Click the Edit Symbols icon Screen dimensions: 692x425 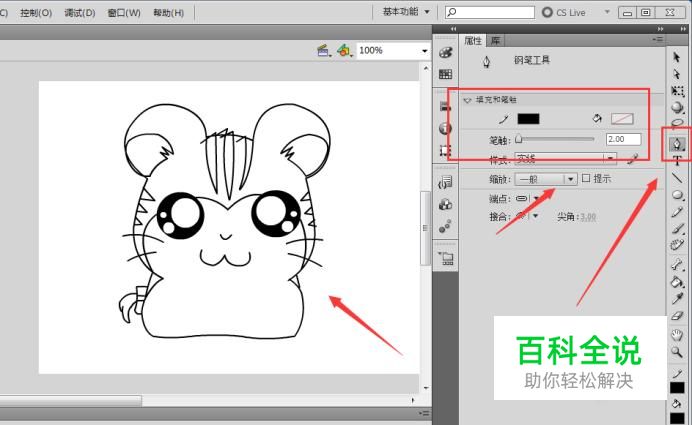point(345,51)
